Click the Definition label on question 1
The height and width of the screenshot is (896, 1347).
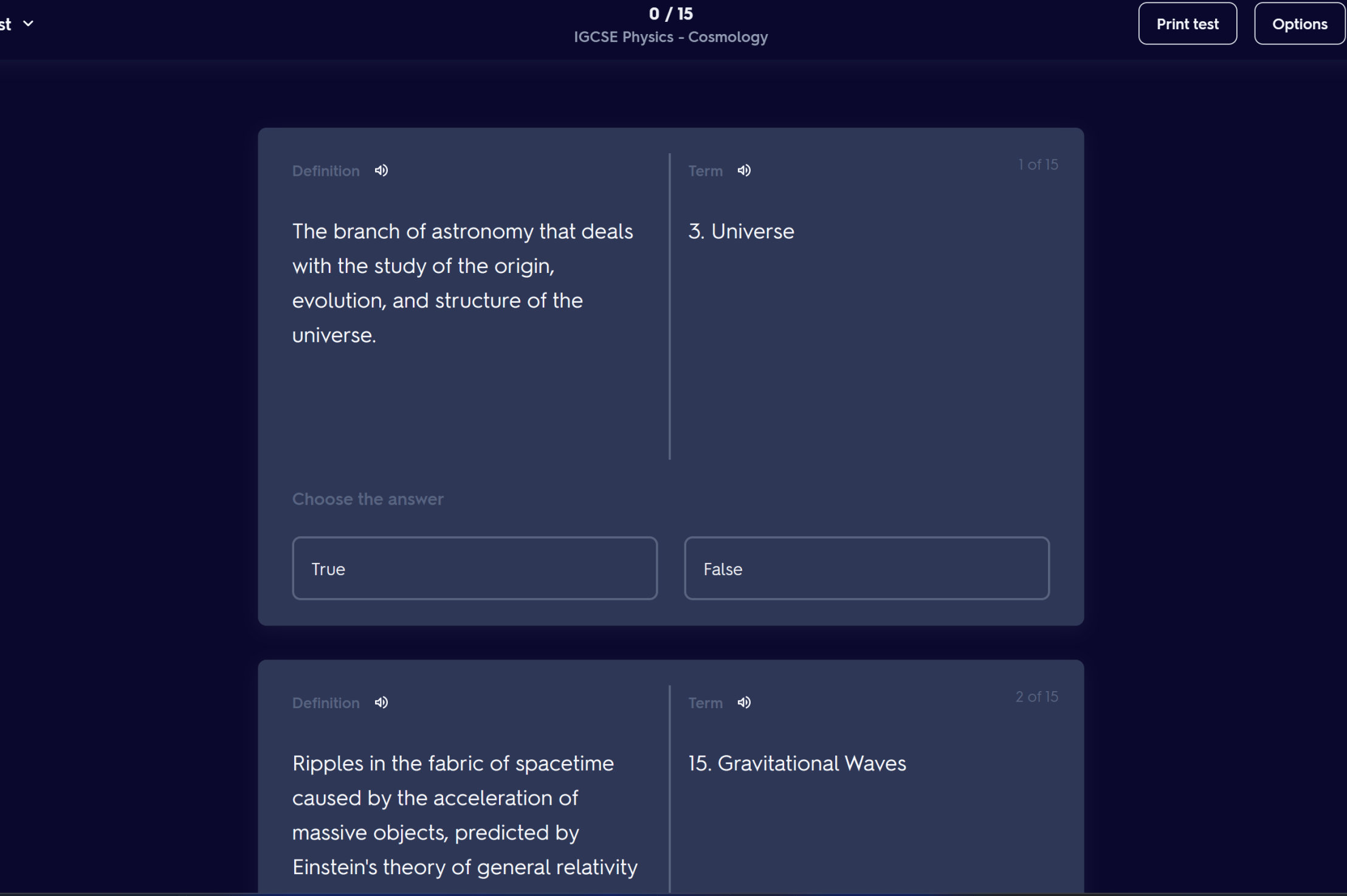pos(325,170)
